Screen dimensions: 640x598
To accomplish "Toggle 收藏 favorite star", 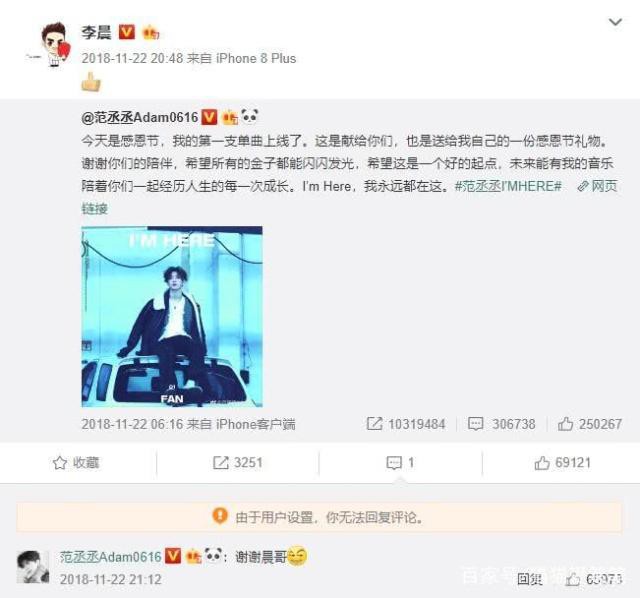I will click(76, 463).
